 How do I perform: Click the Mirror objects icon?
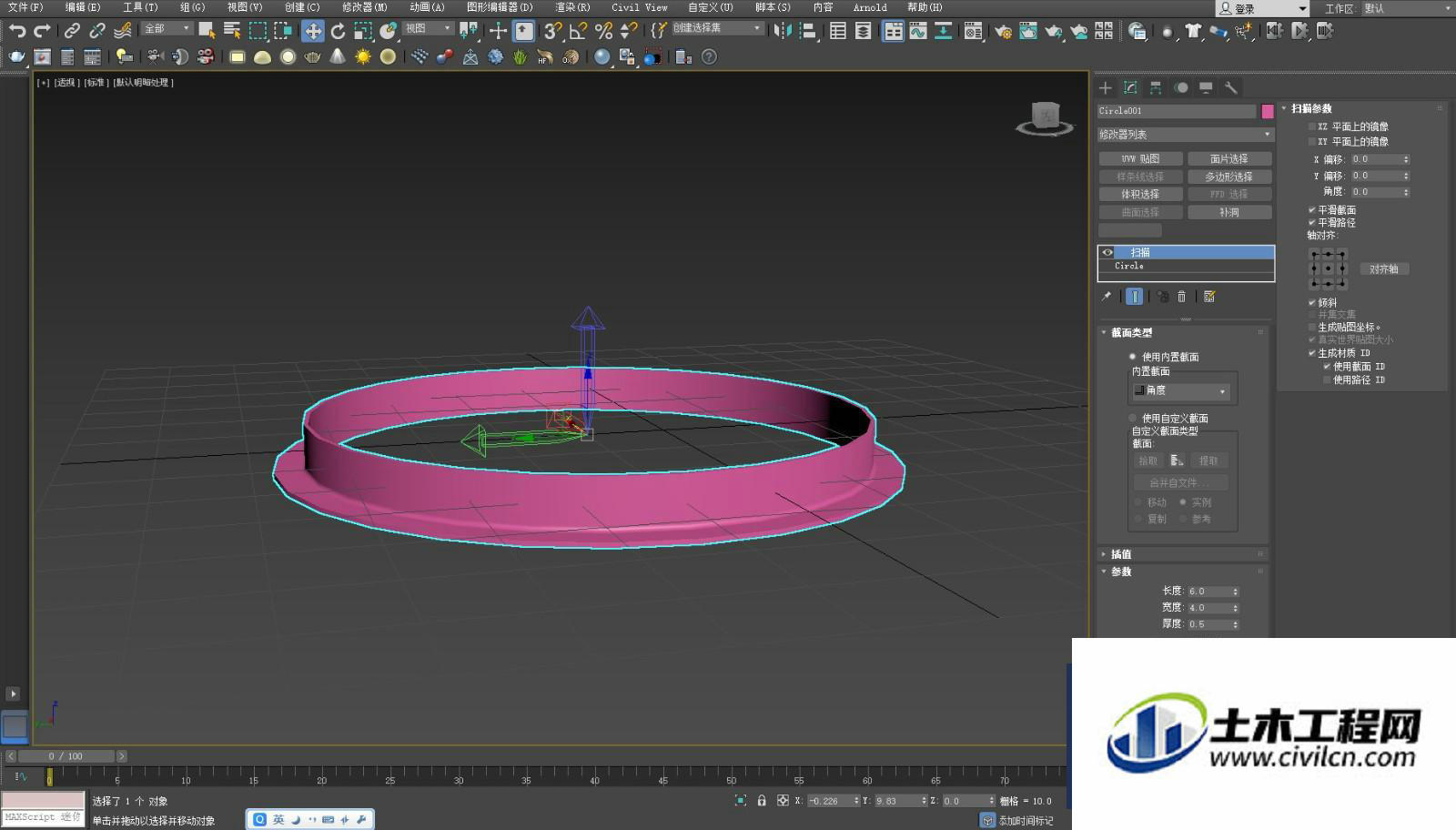coord(782,31)
